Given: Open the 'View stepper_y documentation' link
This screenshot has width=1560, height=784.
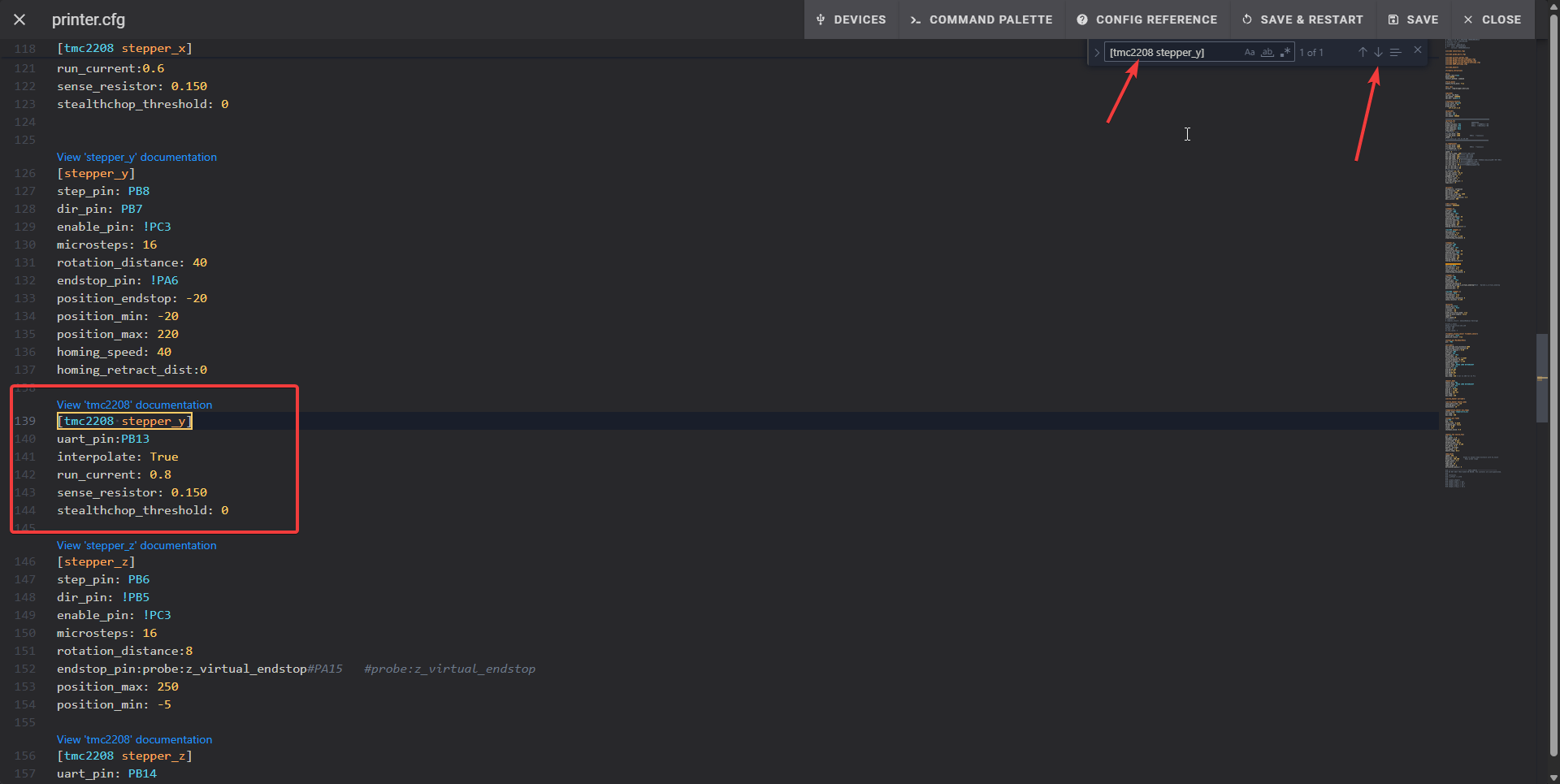Looking at the screenshot, I should tap(136, 157).
